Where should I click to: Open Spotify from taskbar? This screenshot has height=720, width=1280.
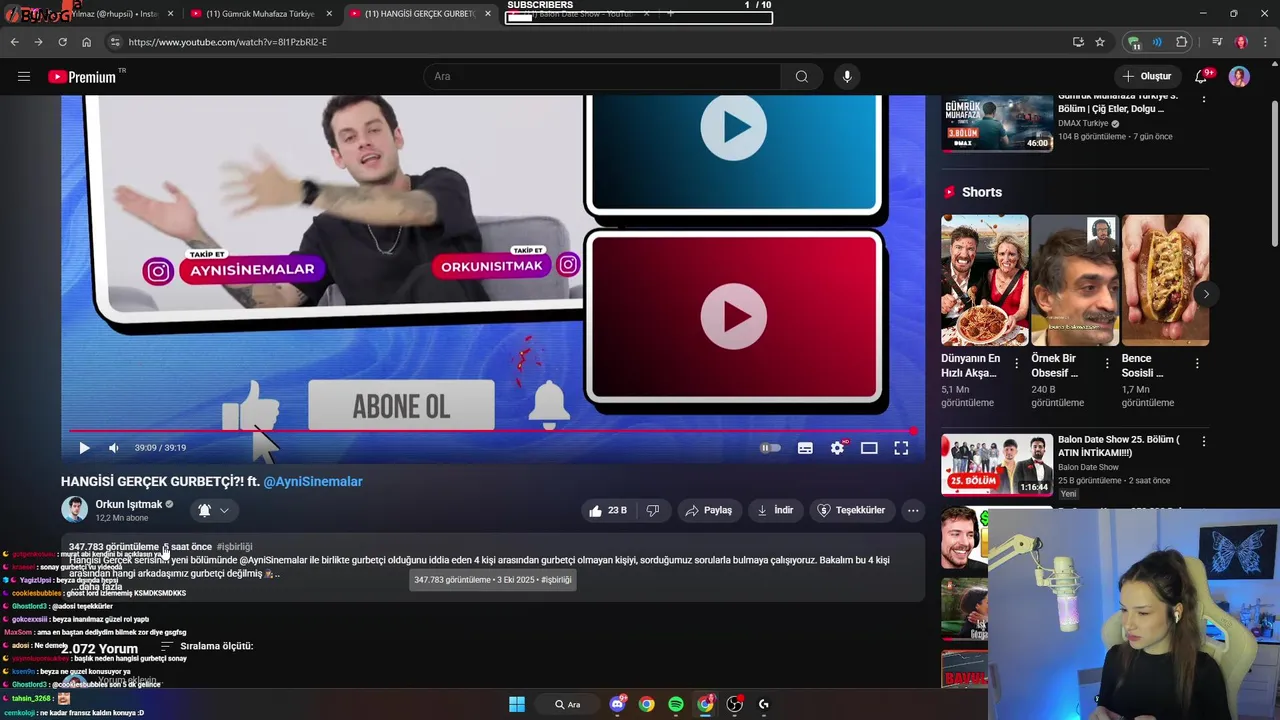pyautogui.click(x=676, y=704)
